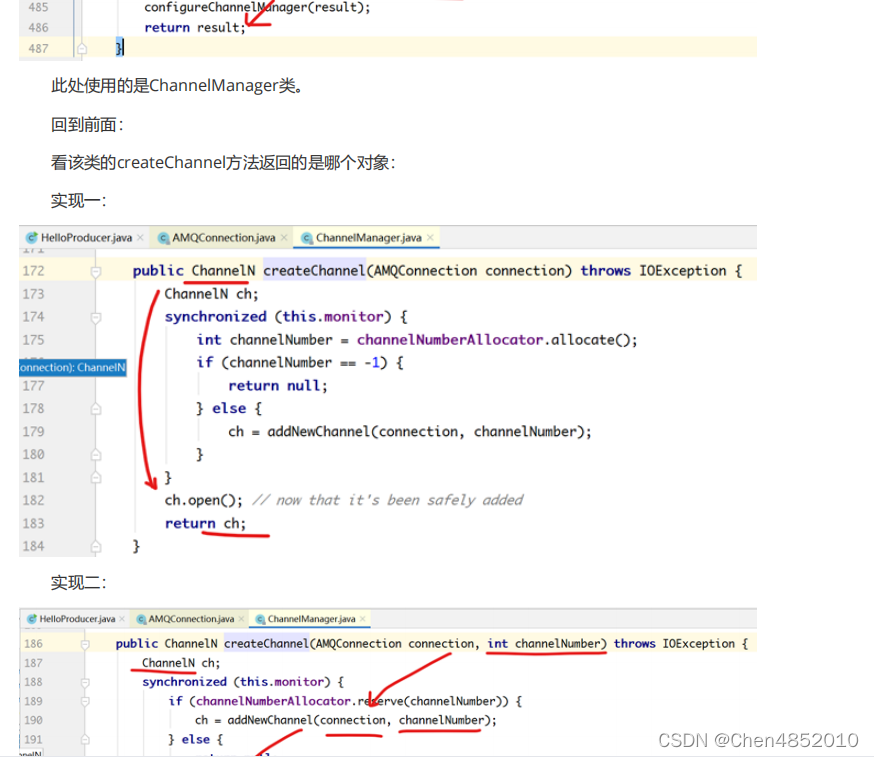Collapse synchronized fold at line 188
Image resolution: width=874 pixels, height=757 pixels.
click(85, 682)
